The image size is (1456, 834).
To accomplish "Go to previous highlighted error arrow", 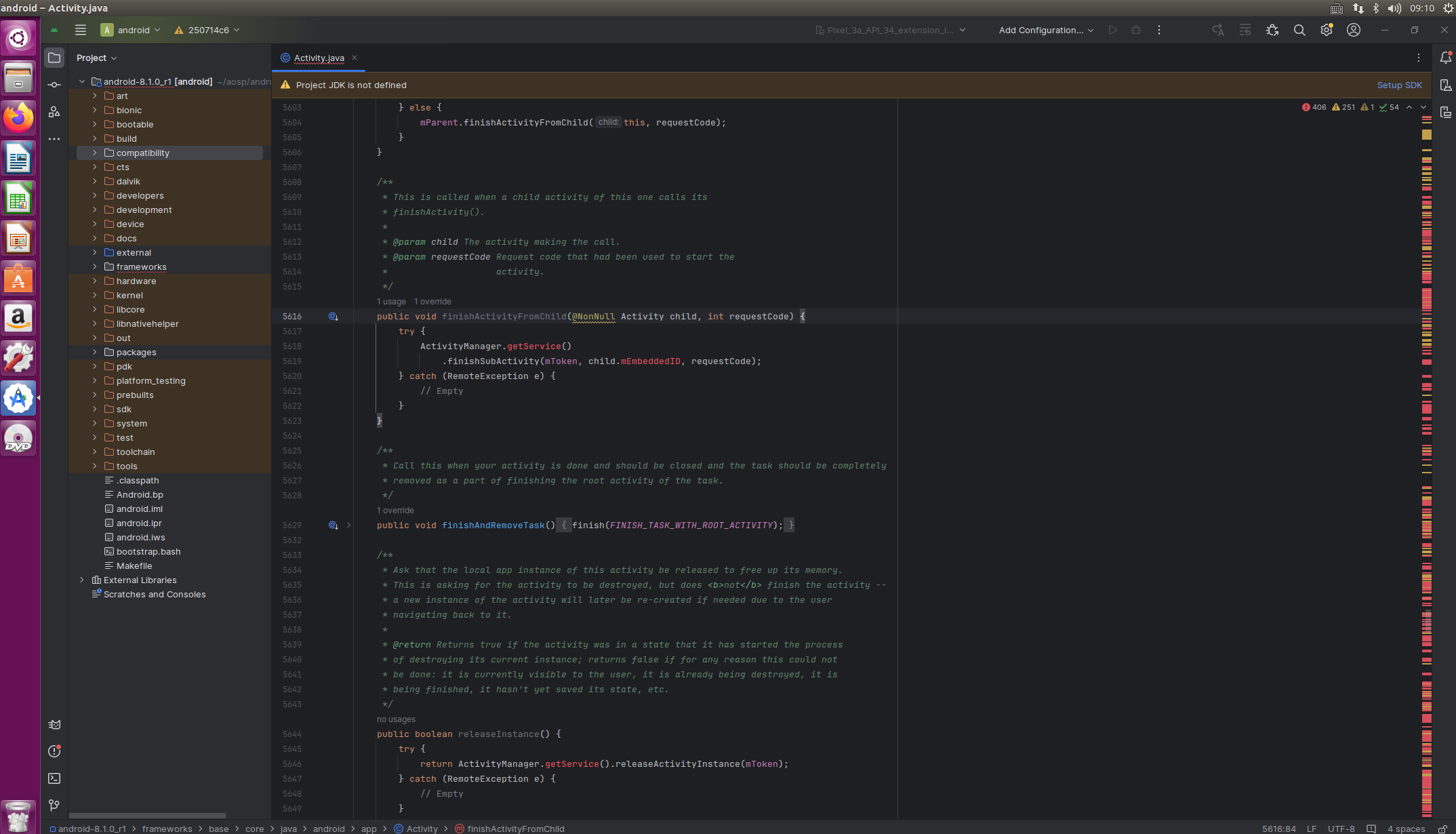I will click(1409, 107).
